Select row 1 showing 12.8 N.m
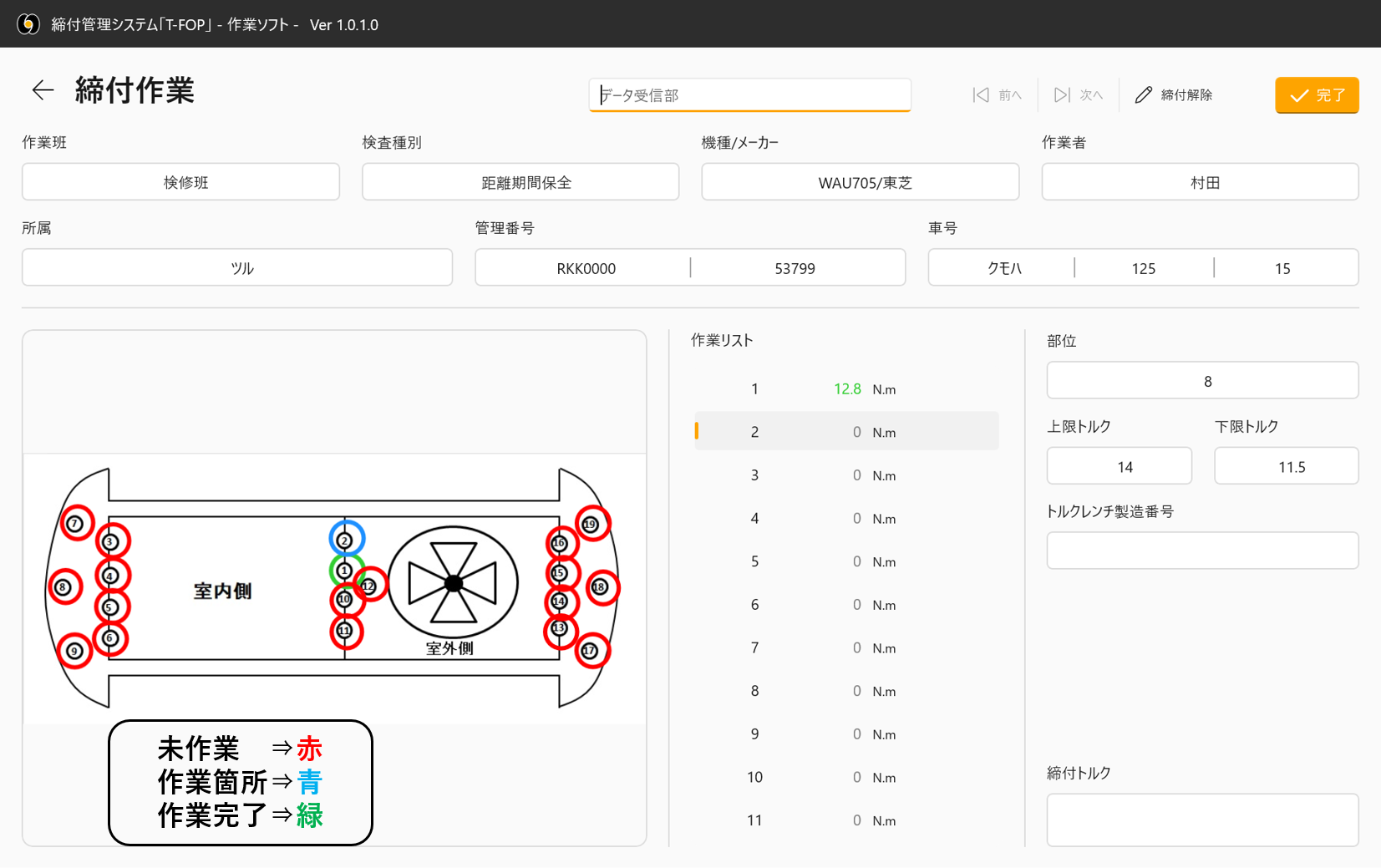This screenshot has width=1381, height=868. click(845, 388)
